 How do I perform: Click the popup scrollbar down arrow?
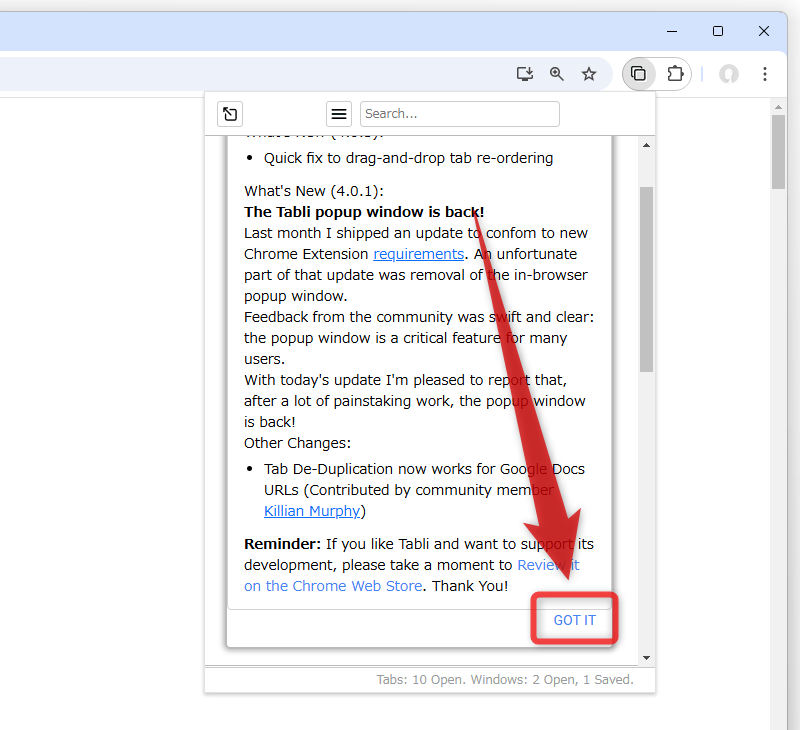click(x=646, y=658)
